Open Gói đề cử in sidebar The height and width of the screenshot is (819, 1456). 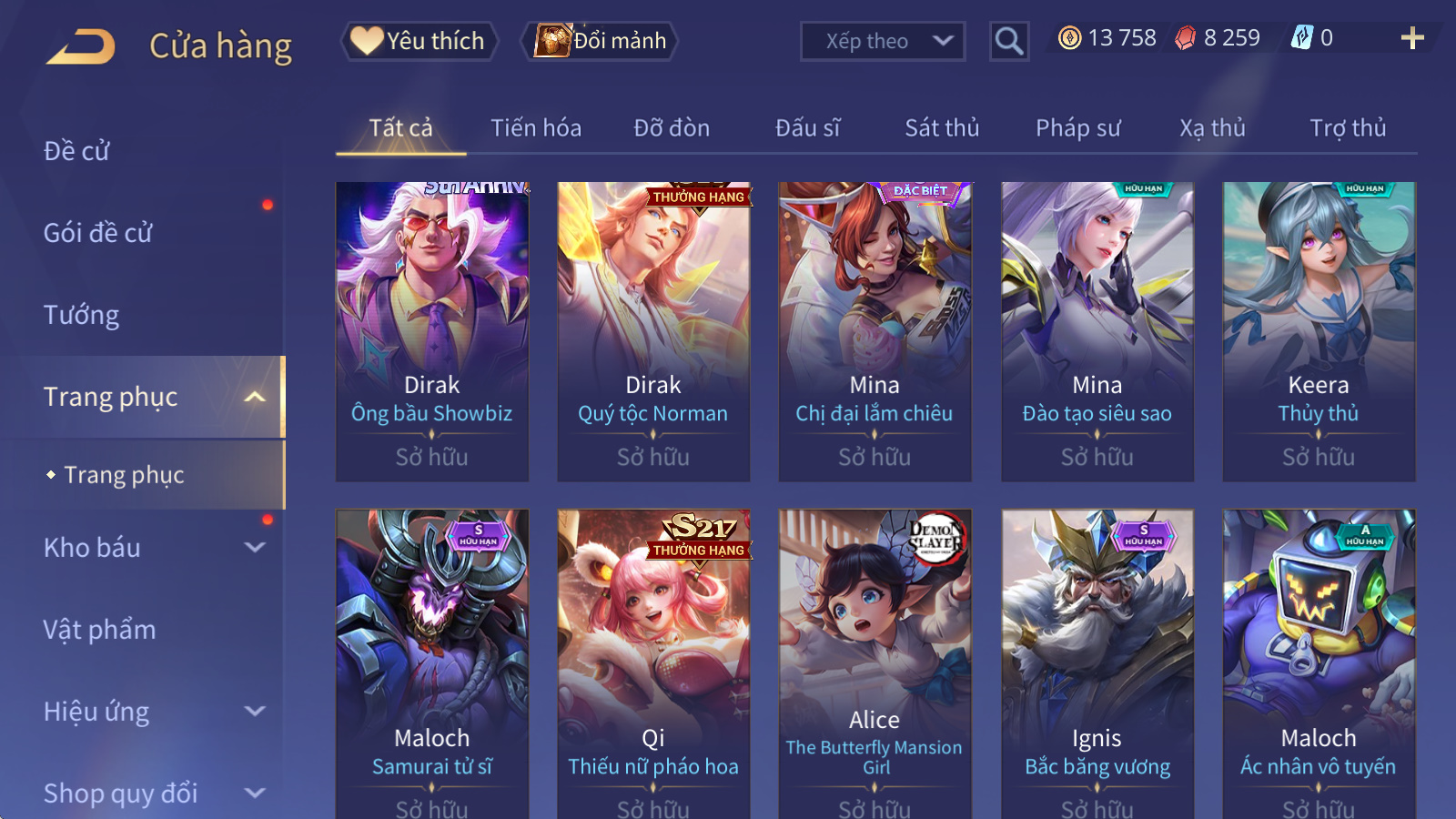pos(98,233)
